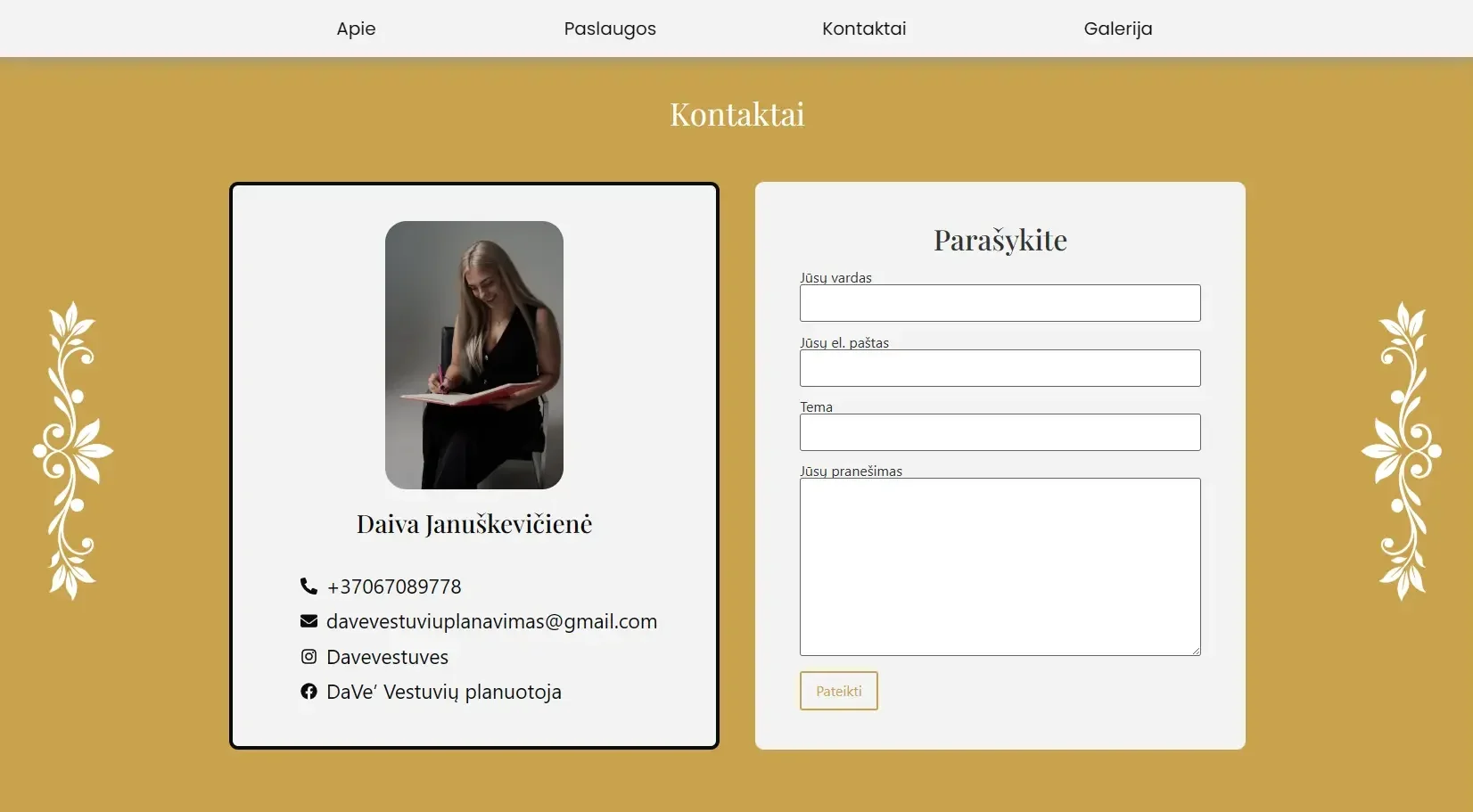Open the Apie navigation item
The height and width of the screenshot is (812, 1473).
click(x=356, y=29)
